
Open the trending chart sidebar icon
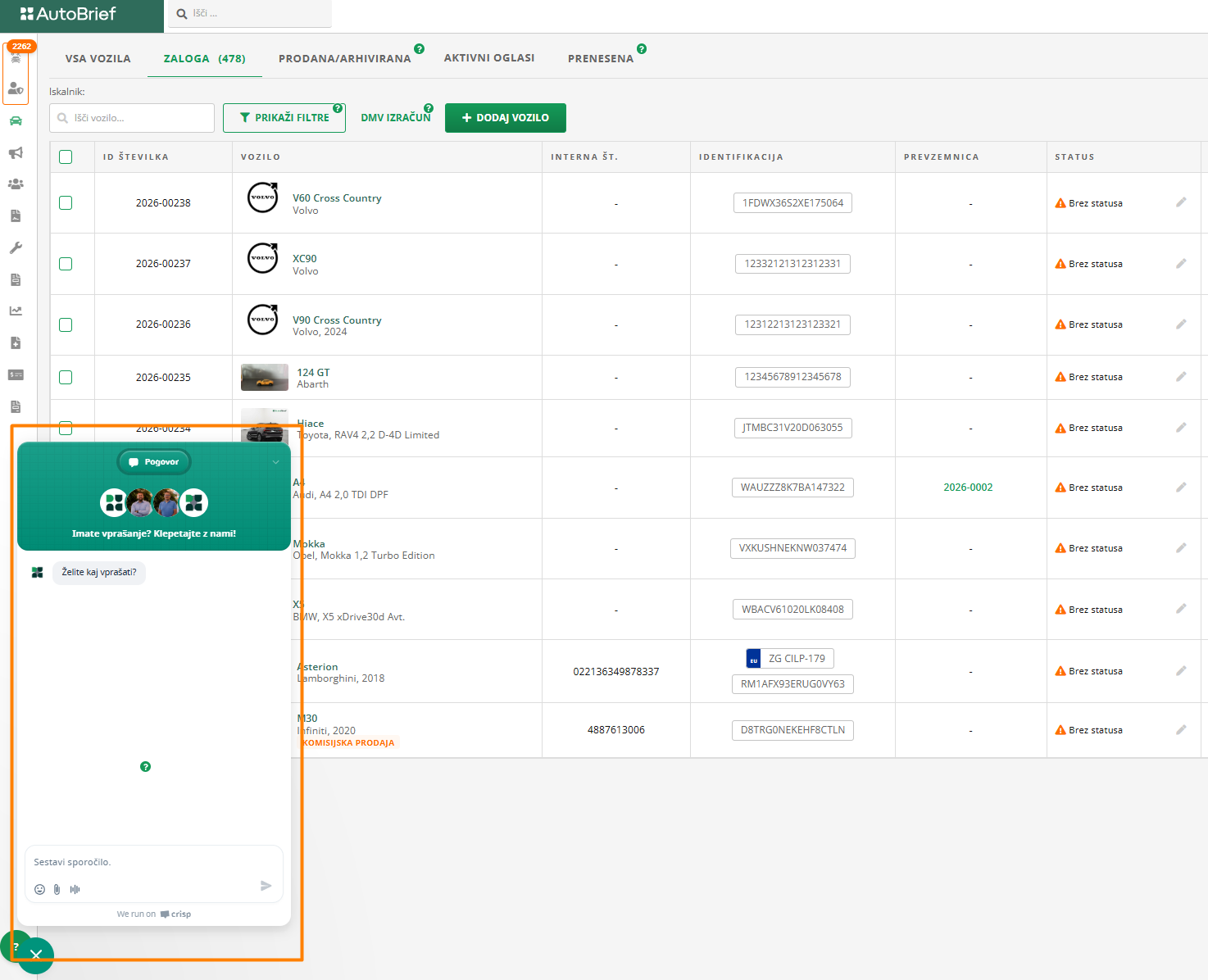pos(16,311)
